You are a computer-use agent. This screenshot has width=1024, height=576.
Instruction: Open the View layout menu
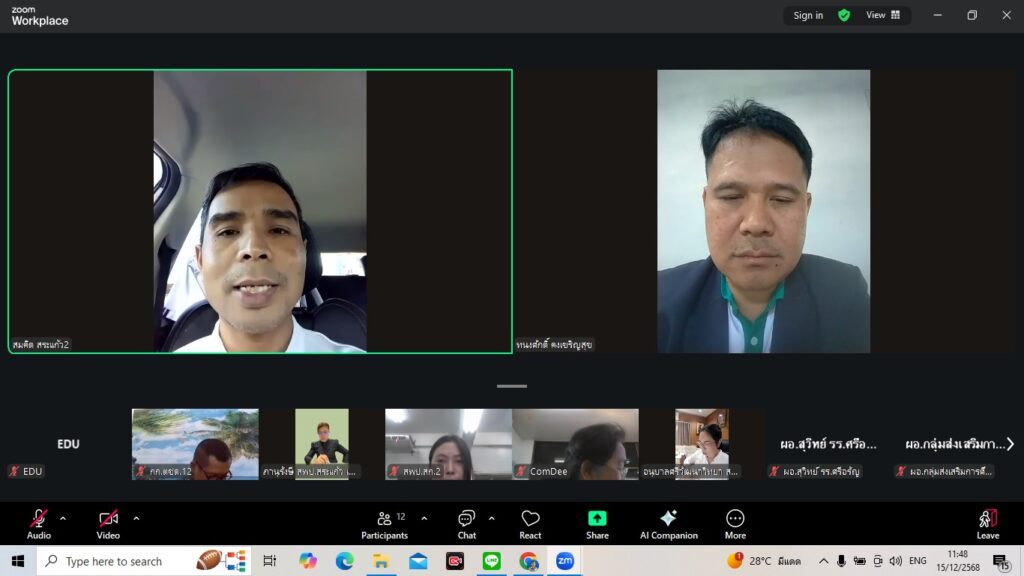click(882, 15)
